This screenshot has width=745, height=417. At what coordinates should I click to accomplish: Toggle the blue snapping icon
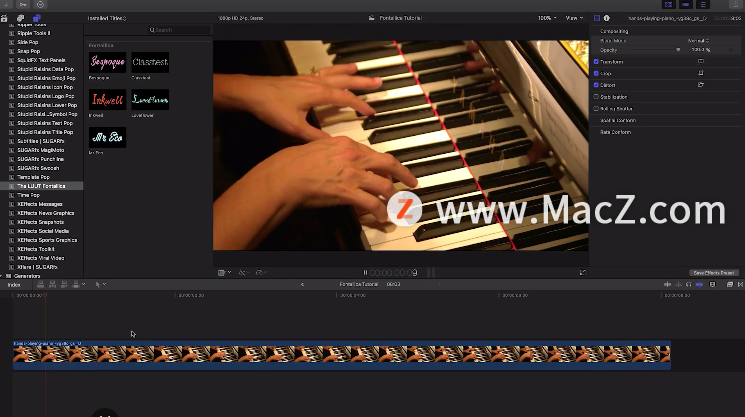pyautogui.click(x=699, y=284)
